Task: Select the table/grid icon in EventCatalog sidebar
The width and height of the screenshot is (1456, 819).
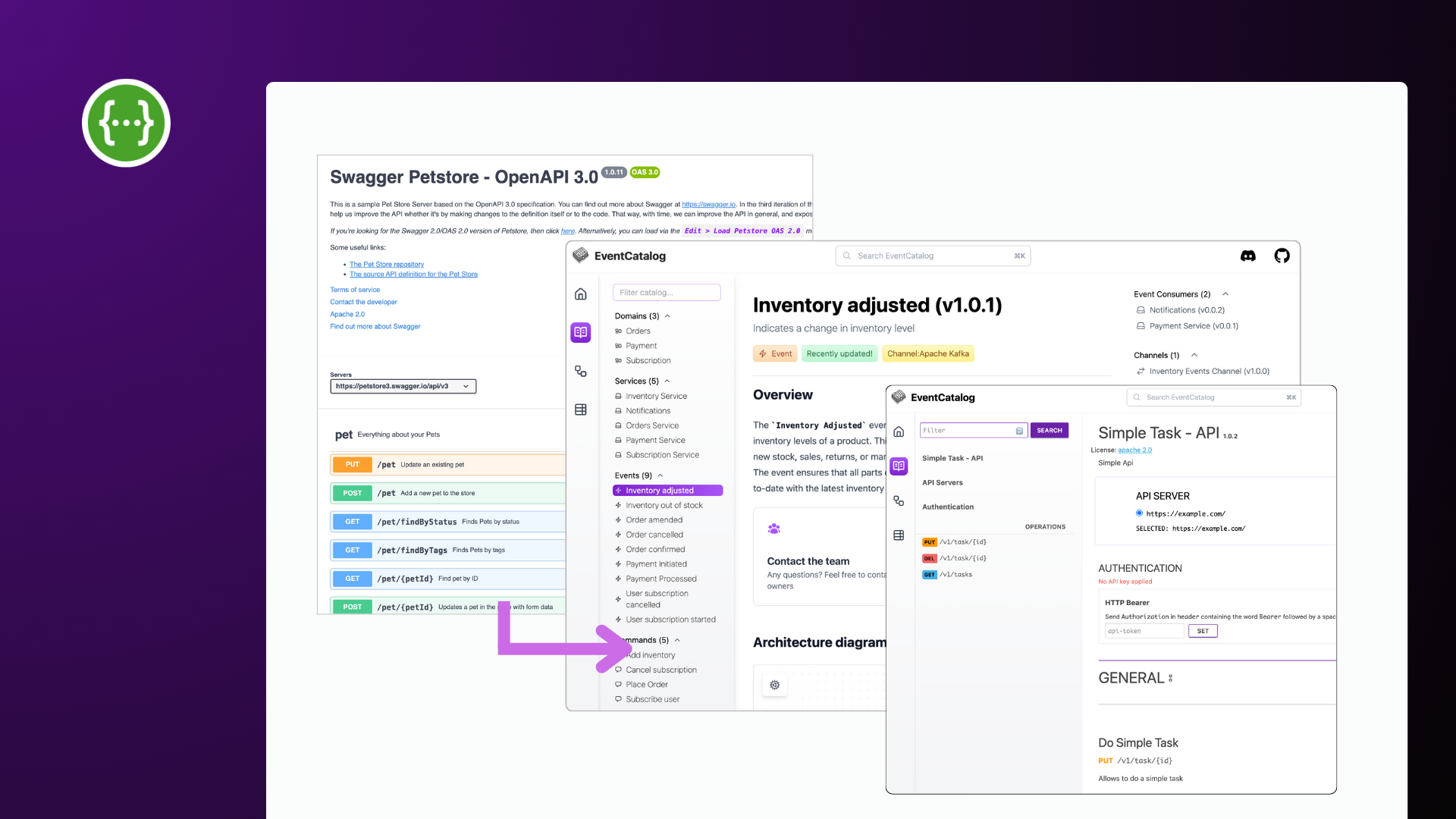Action: pos(581,409)
